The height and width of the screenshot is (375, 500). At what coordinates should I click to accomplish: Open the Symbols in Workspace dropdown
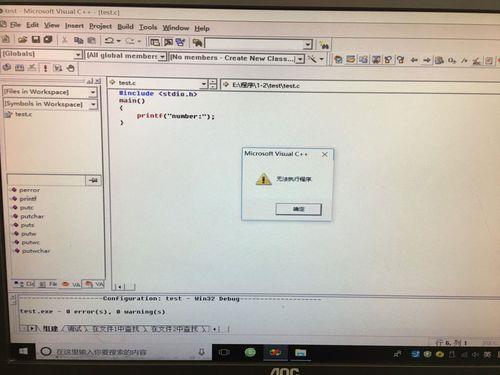(93, 104)
